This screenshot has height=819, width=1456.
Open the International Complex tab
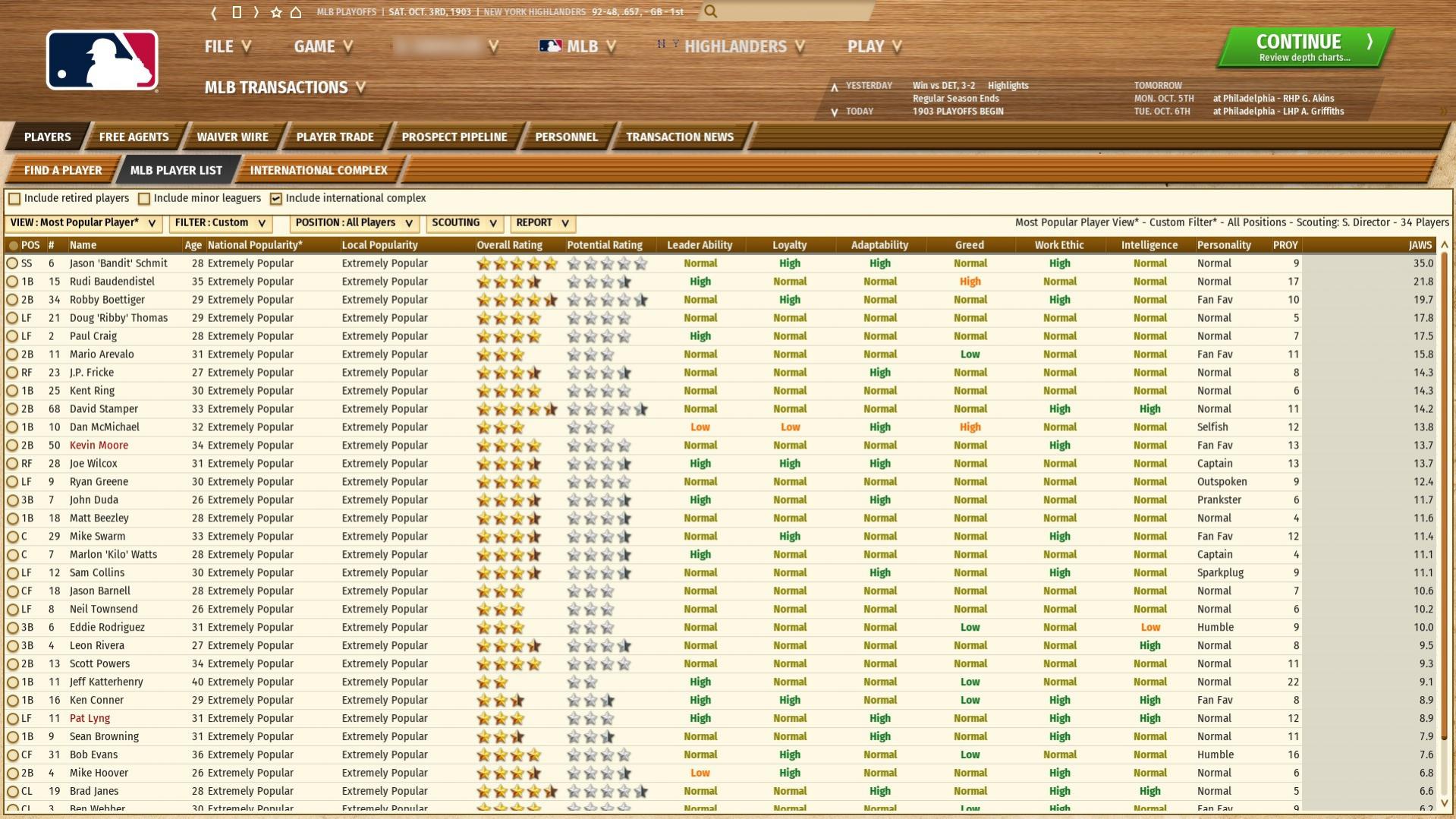click(319, 171)
